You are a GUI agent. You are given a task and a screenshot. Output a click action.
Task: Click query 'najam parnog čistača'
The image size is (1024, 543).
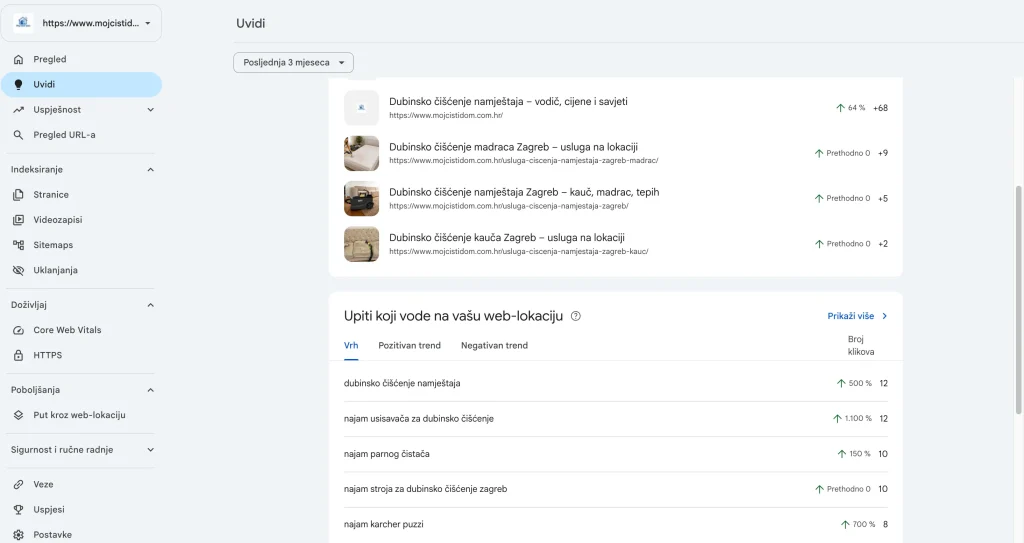point(387,454)
